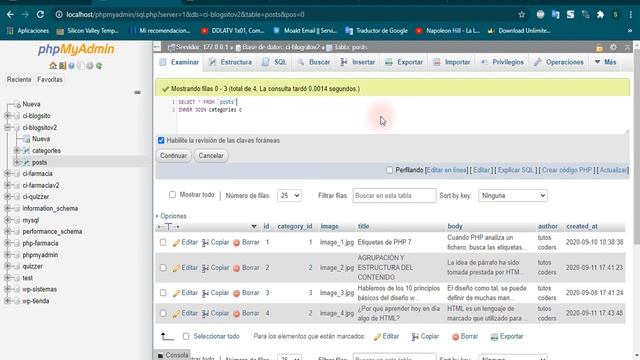Check the Mostrar todo checkbox
Viewport: 640px width, 360px height.
pyautogui.click(x=172, y=195)
